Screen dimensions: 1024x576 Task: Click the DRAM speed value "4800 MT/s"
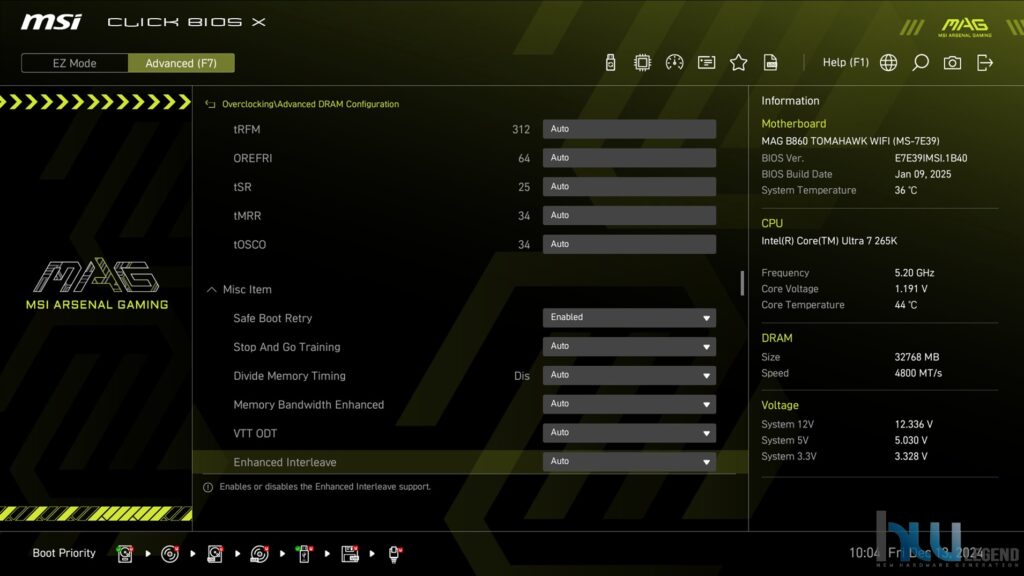918,374
